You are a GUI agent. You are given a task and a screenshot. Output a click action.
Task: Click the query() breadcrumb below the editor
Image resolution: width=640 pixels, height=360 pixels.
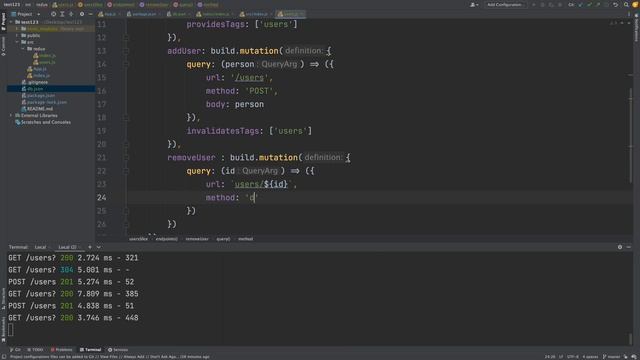pos(223,239)
